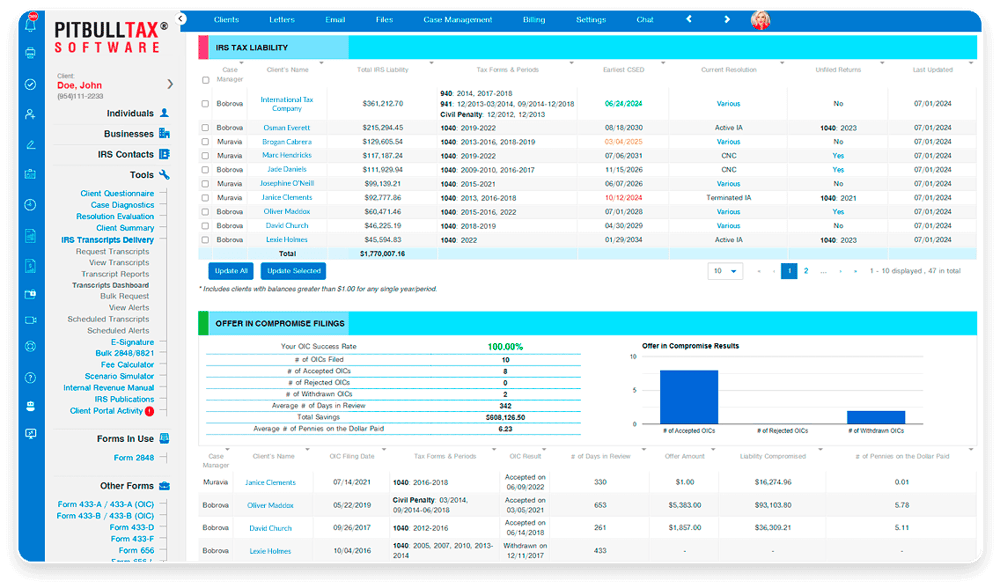Check the checkbox next to Osman Everett
This screenshot has width=1000, height=588.
coord(205,127)
